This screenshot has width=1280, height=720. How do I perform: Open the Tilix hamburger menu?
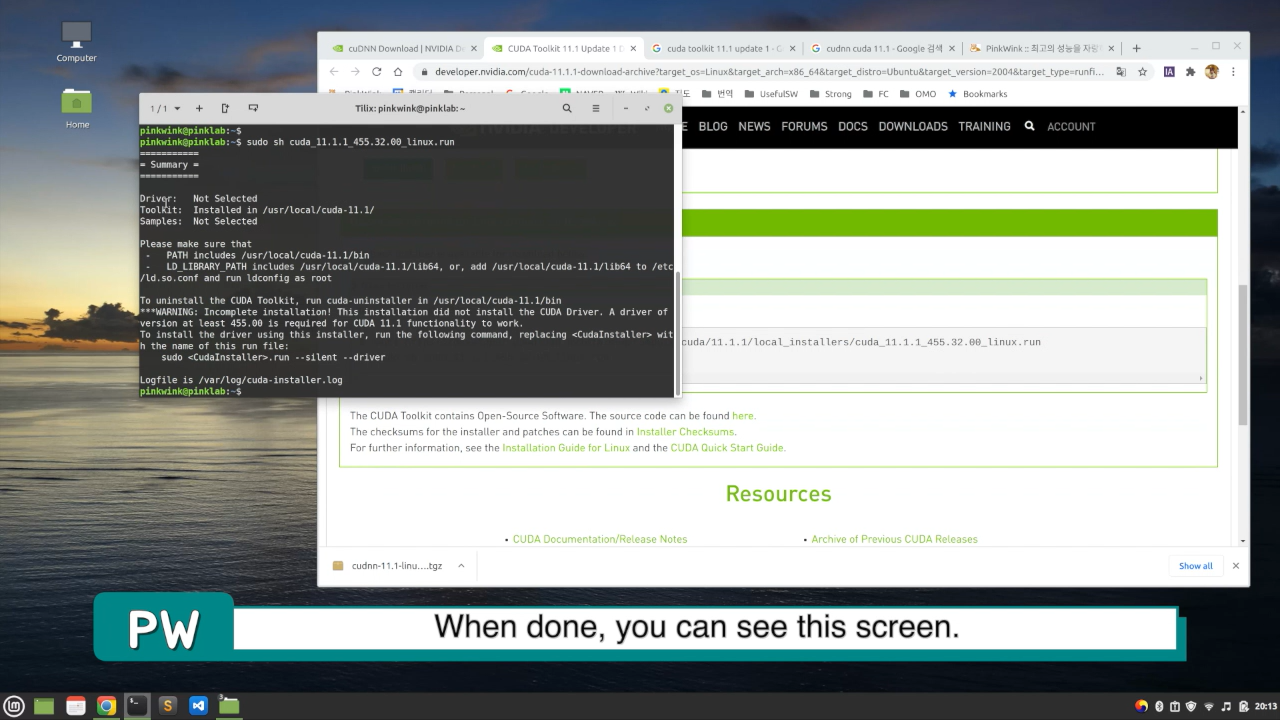click(x=596, y=108)
